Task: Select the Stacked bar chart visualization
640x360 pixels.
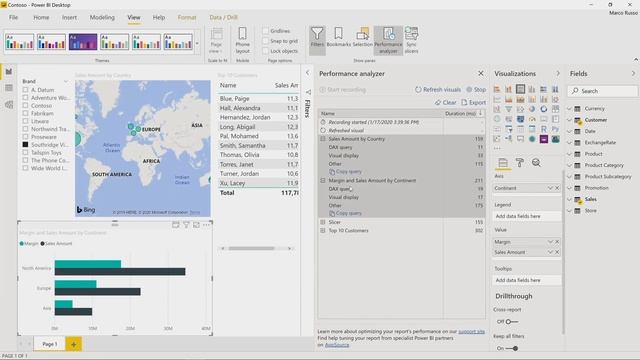Action: pos(497,89)
